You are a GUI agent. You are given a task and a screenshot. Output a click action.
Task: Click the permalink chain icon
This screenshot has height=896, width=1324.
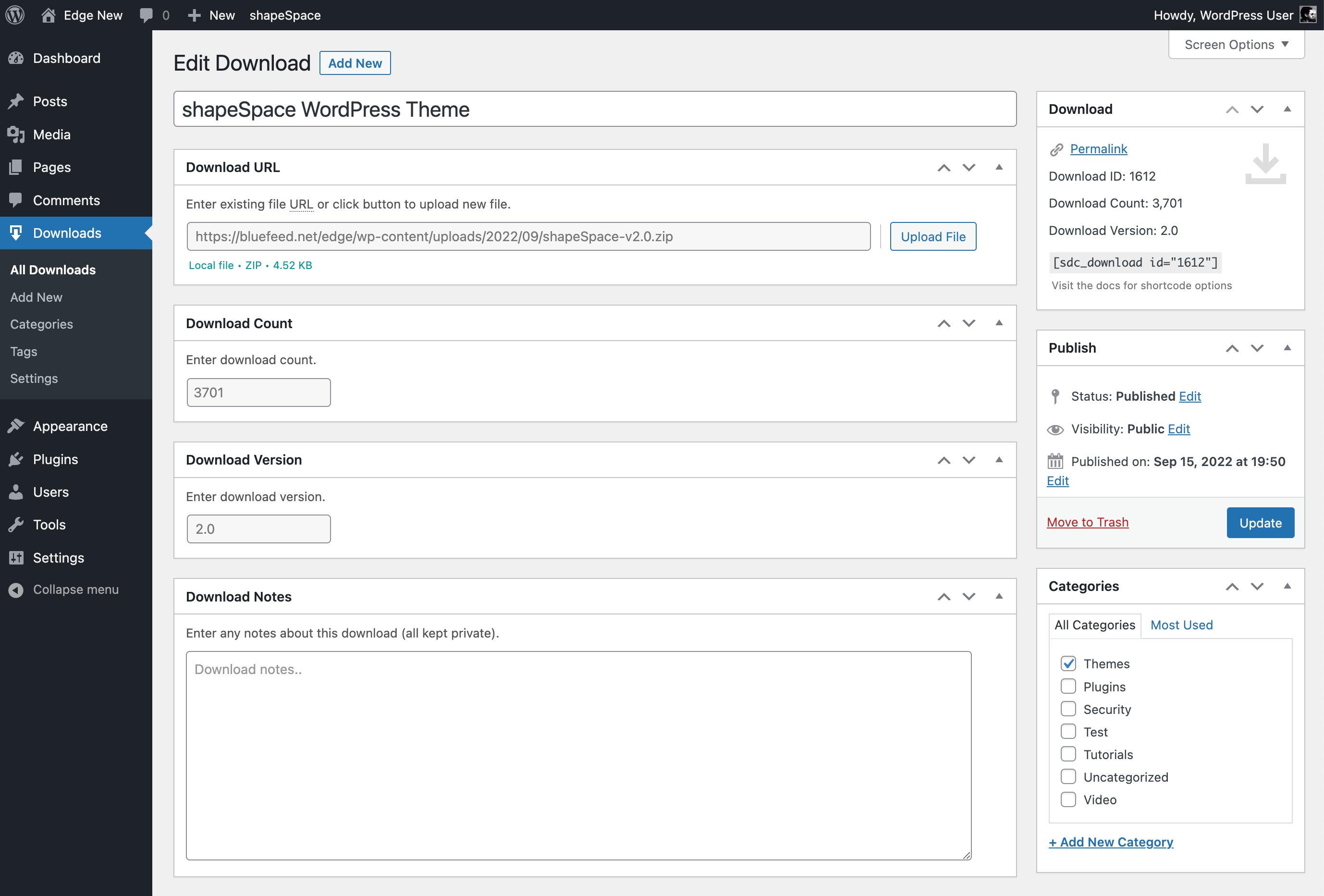click(1056, 149)
